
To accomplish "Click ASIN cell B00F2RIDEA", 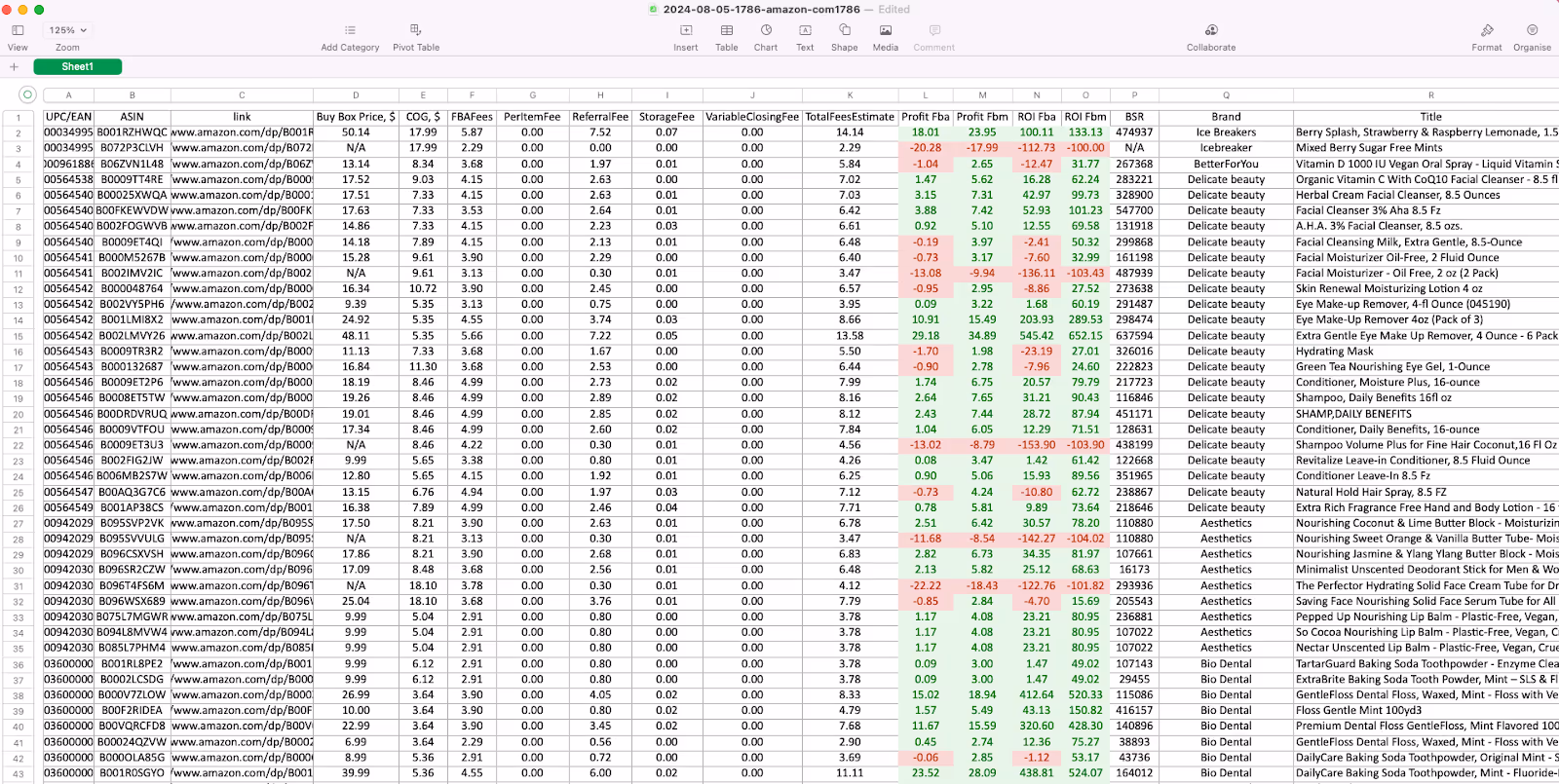I will pyautogui.click(x=132, y=710).
